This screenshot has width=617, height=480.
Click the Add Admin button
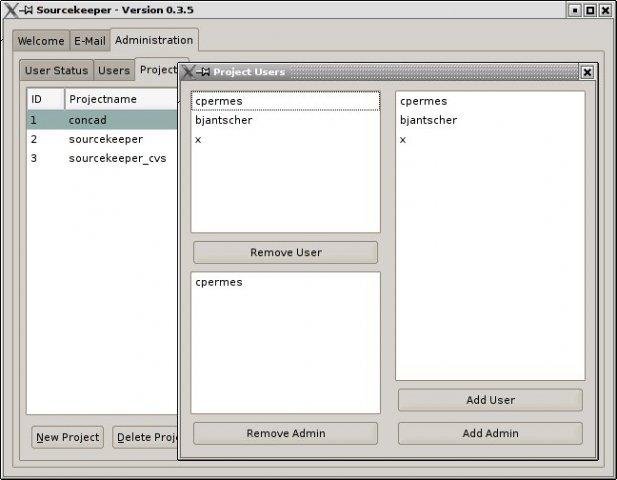490,433
